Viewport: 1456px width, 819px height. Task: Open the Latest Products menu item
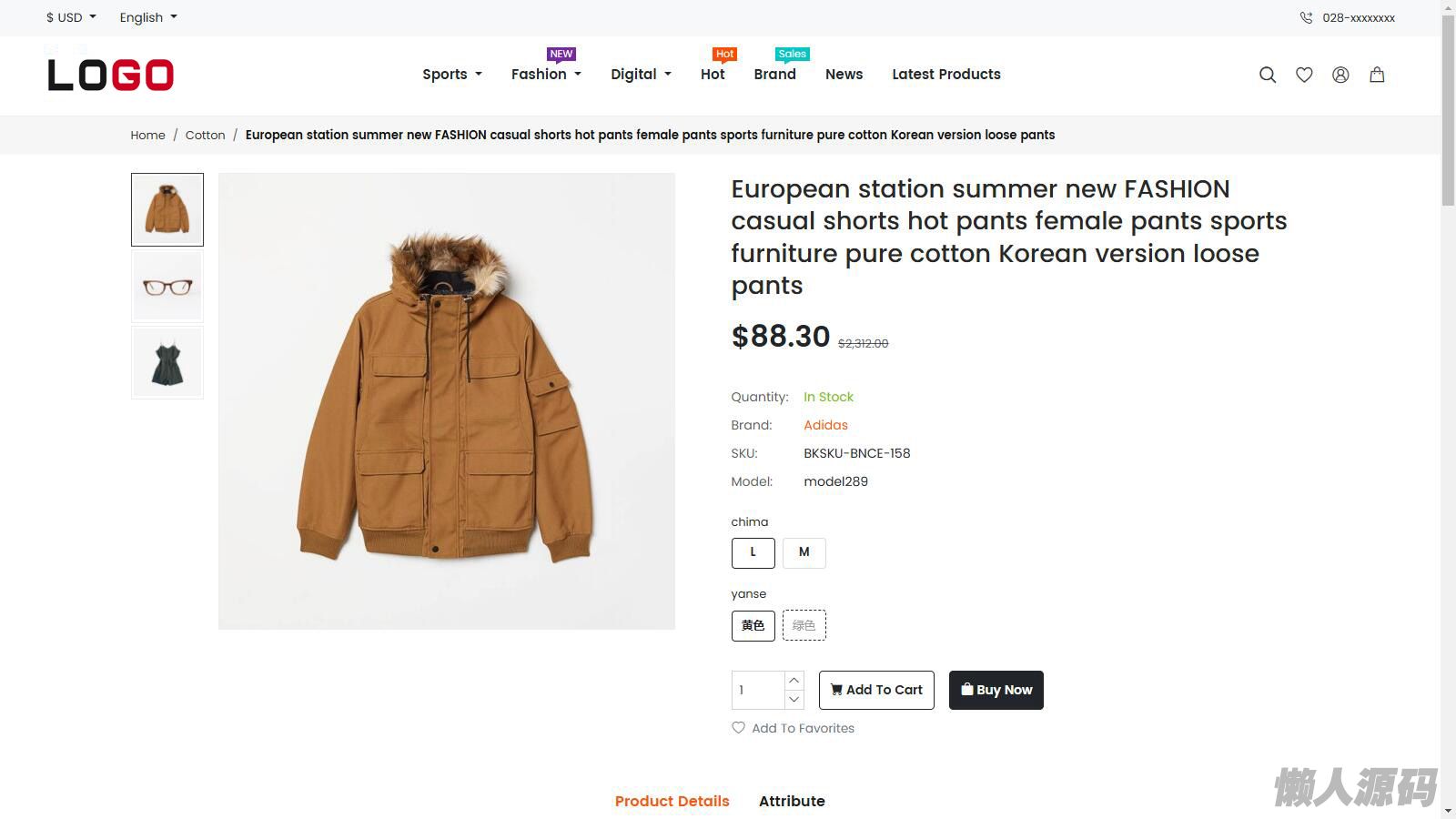(x=945, y=75)
